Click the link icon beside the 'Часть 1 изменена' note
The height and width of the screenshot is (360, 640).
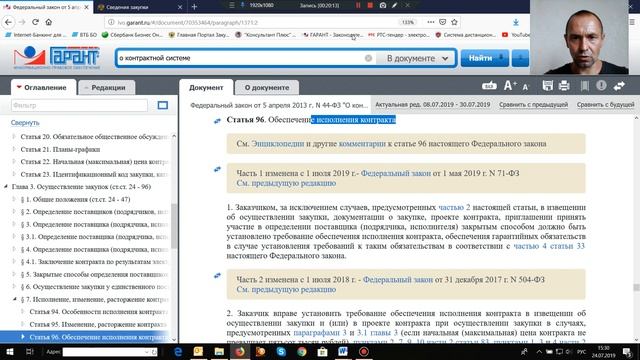click(x=217, y=169)
